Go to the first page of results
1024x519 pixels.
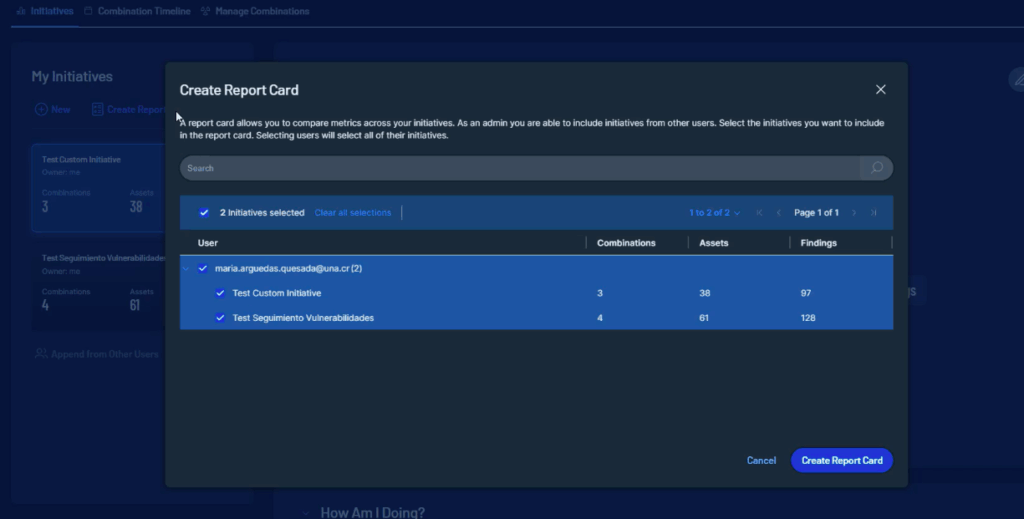tap(760, 213)
